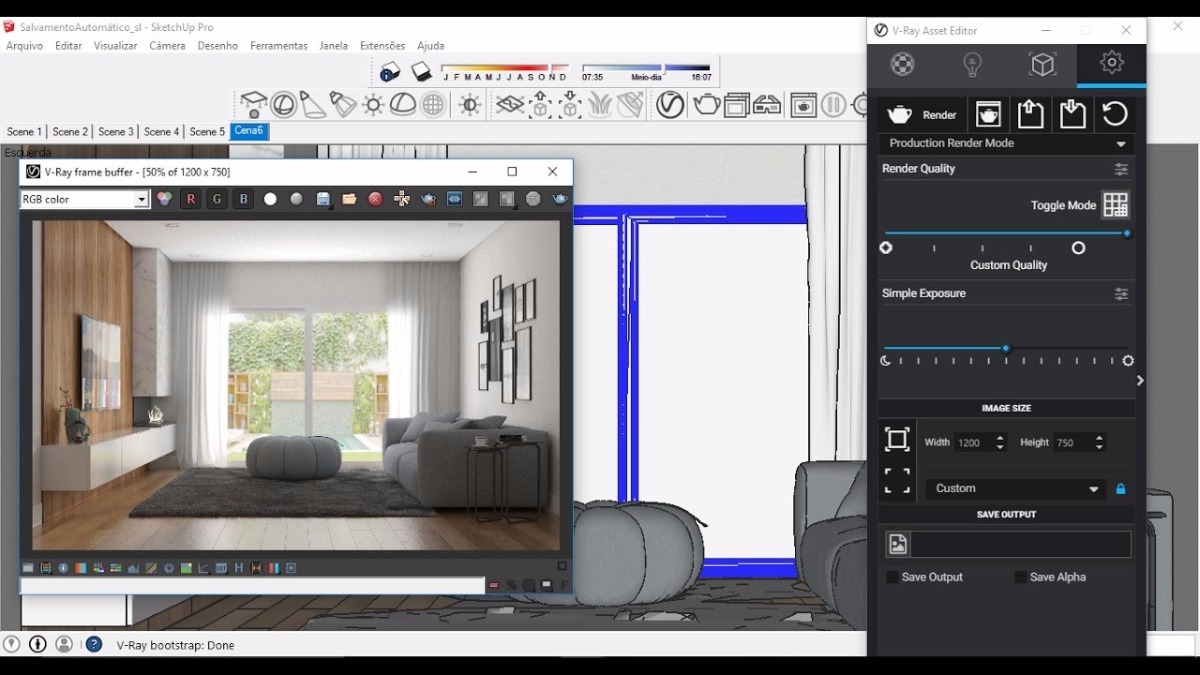Load image with folder icon in frame buffer
This screenshot has height=675, width=1200.
click(349, 199)
